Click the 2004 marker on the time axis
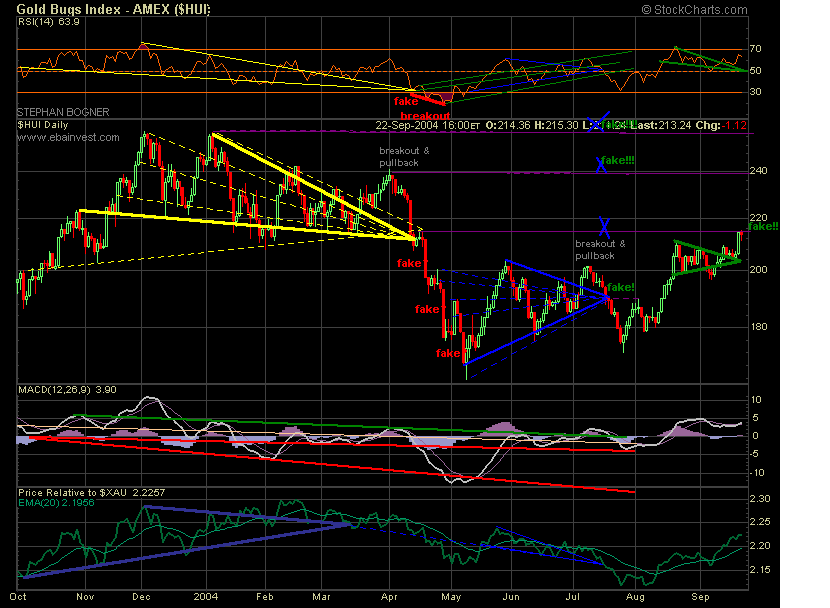 click(x=205, y=594)
